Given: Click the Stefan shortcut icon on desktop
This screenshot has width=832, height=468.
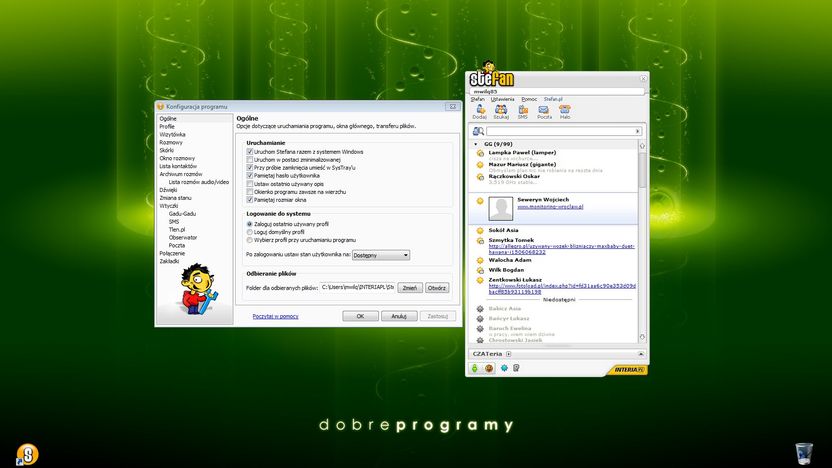Looking at the screenshot, I should pyautogui.click(x=27, y=454).
